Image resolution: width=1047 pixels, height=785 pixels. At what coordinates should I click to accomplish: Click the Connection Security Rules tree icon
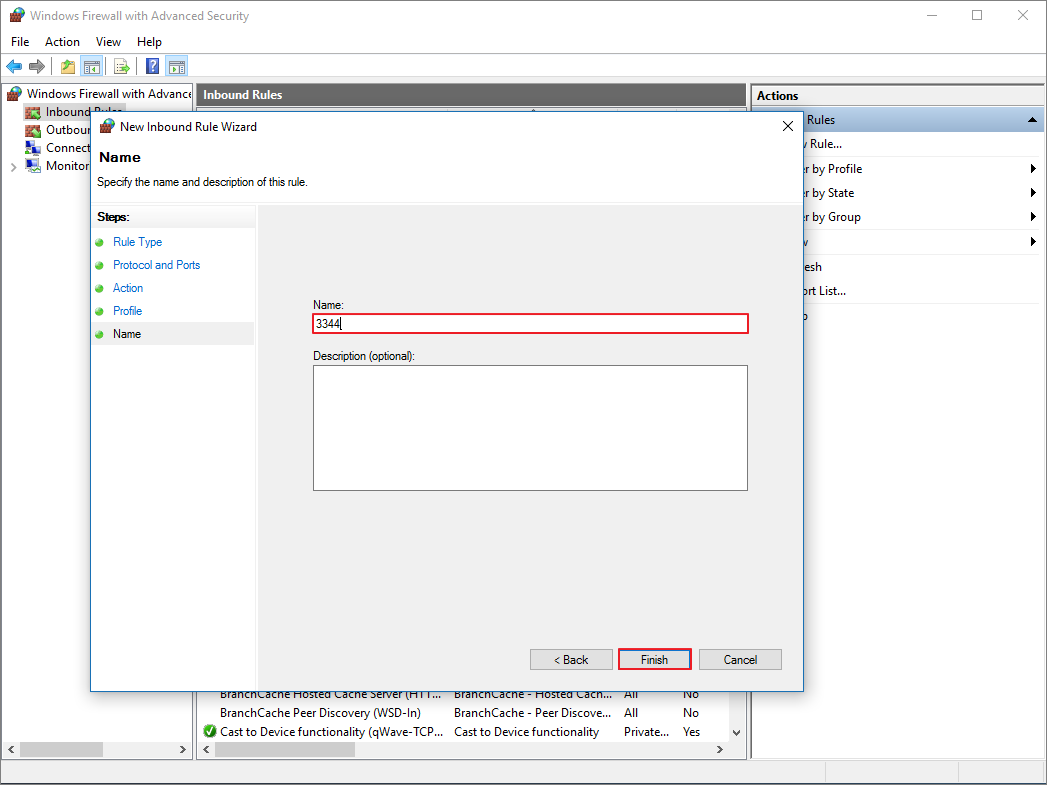coord(33,148)
